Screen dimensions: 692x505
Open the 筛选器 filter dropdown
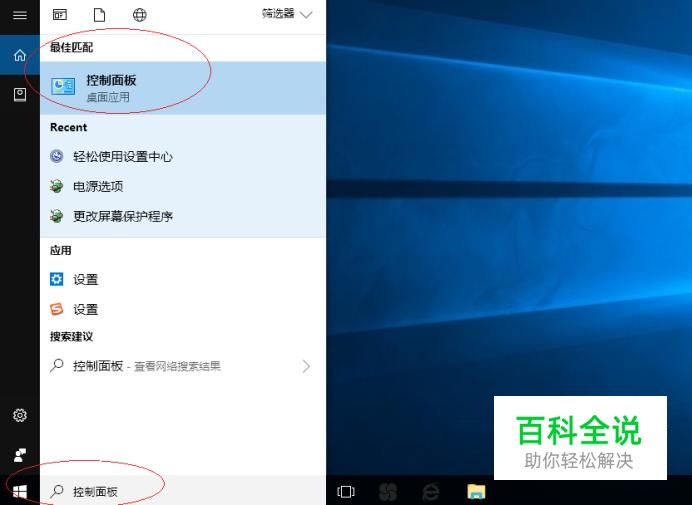(x=287, y=15)
